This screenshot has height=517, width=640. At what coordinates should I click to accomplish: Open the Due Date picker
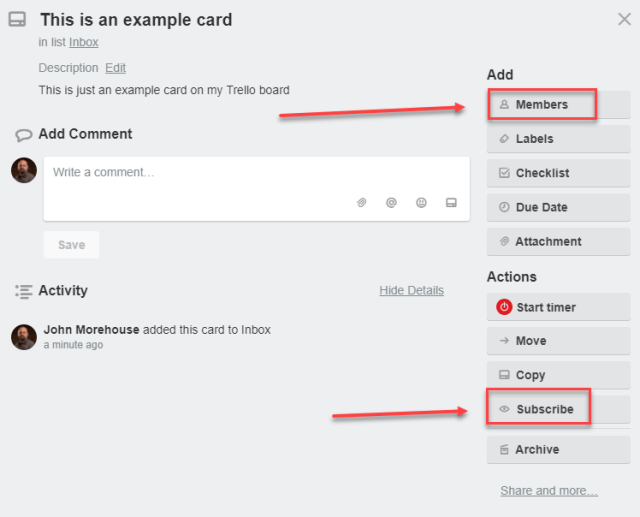(x=557, y=207)
